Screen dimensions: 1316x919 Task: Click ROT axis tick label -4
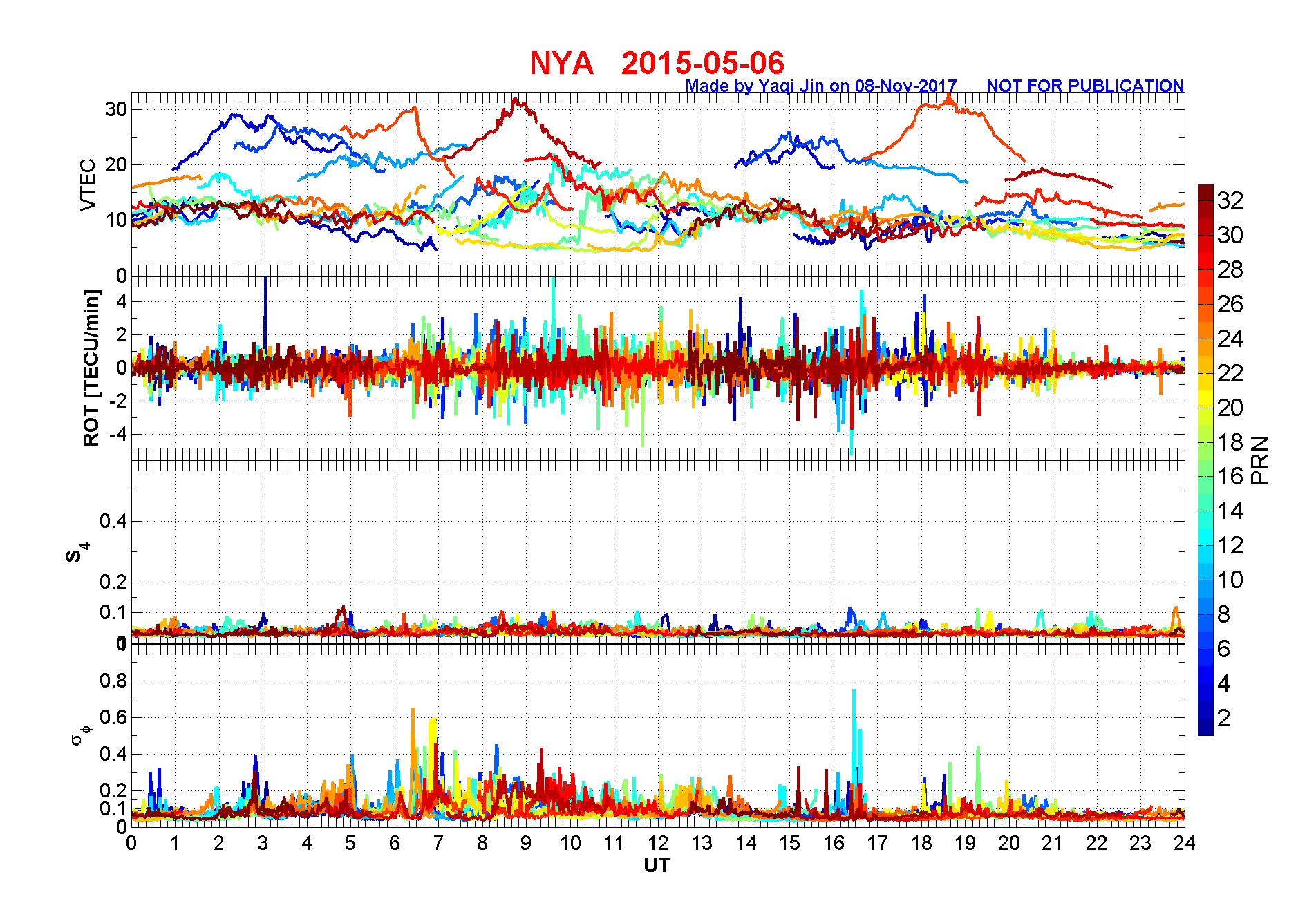pyautogui.click(x=119, y=434)
